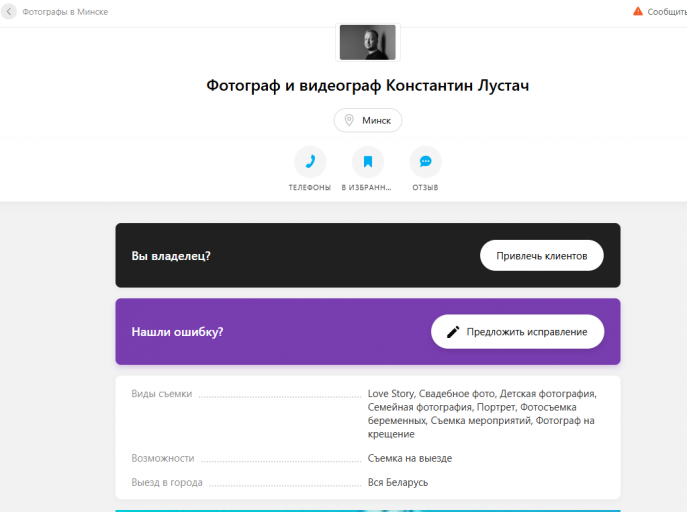The image size is (687, 512).
Task: Click the Выезд в города label
Action: click(167, 482)
